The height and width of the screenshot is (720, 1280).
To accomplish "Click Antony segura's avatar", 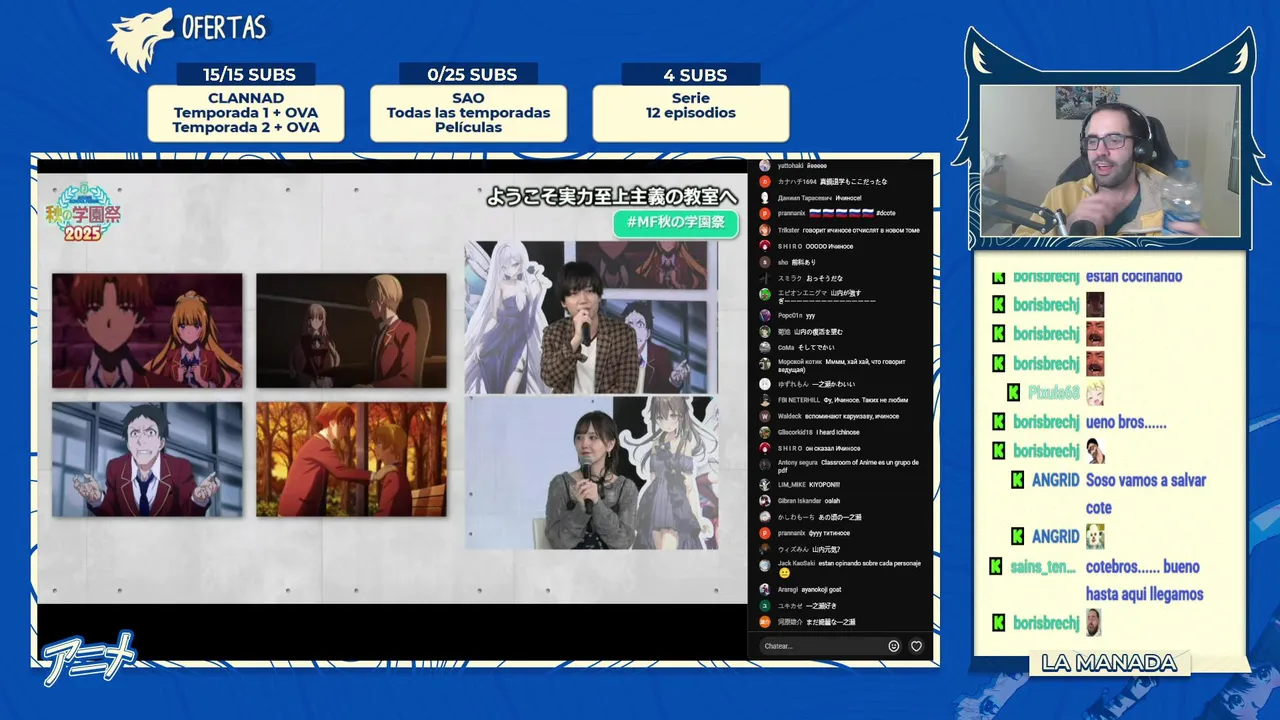I will pos(765,465).
